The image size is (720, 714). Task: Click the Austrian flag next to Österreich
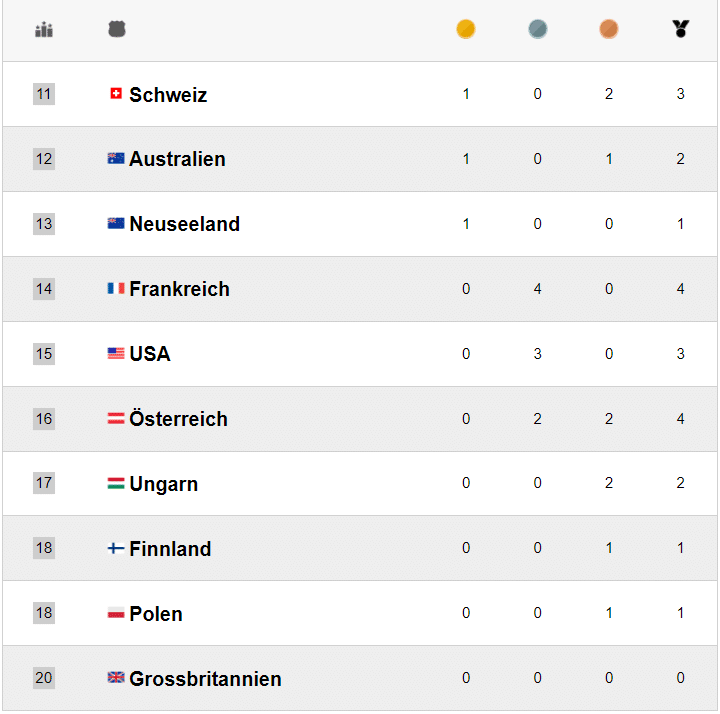coord(116,419)
